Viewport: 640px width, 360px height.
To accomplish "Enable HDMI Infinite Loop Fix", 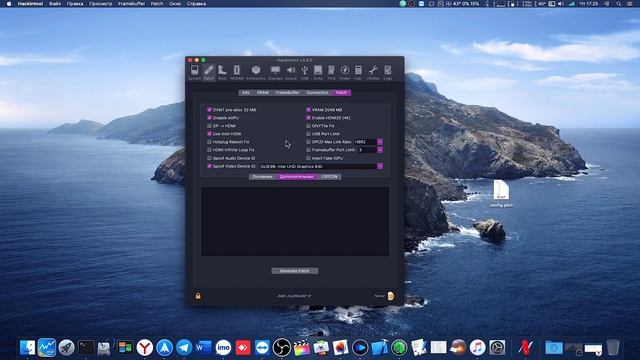I will pos(209,150).
